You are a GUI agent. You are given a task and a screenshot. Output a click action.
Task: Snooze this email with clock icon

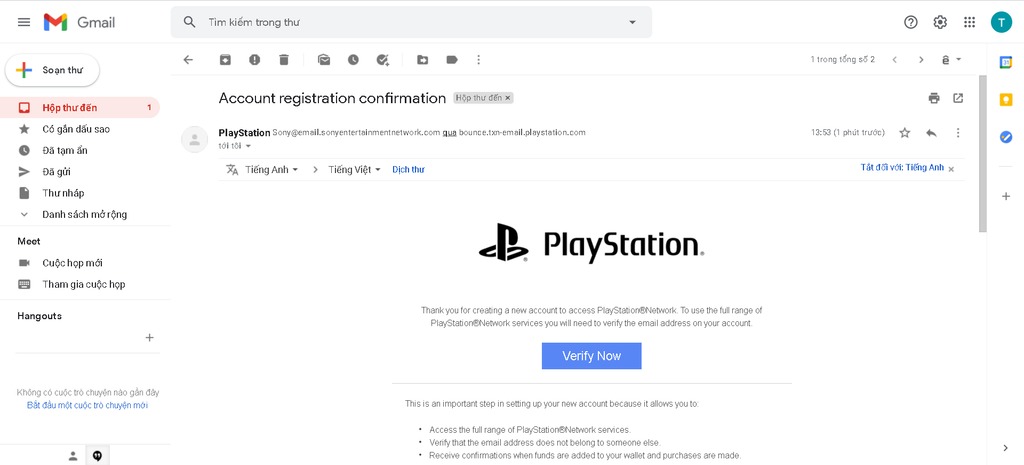pyautogui.click(x=353, y=60)
